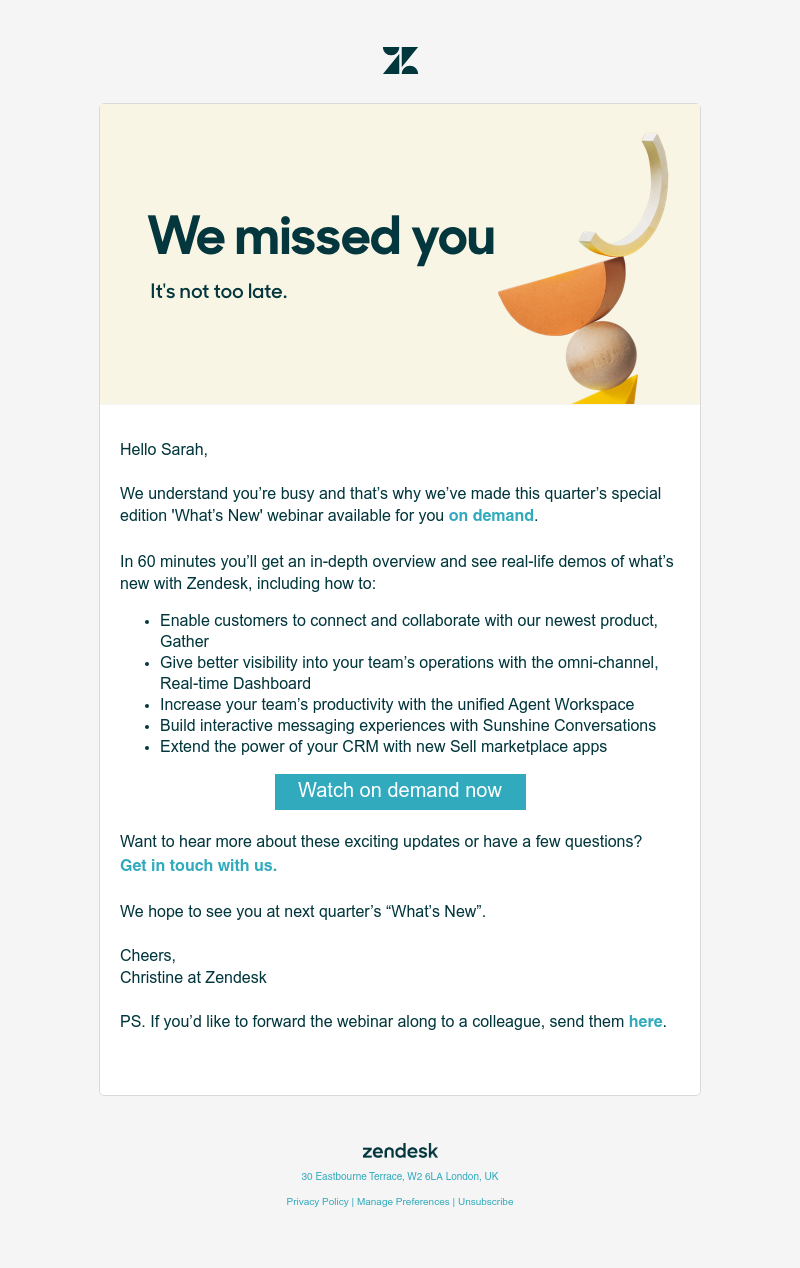This screenshot has height=1268, width=800.
Task: Select the wooden sphere in banner artwork
Action: (x=601, y=356)
